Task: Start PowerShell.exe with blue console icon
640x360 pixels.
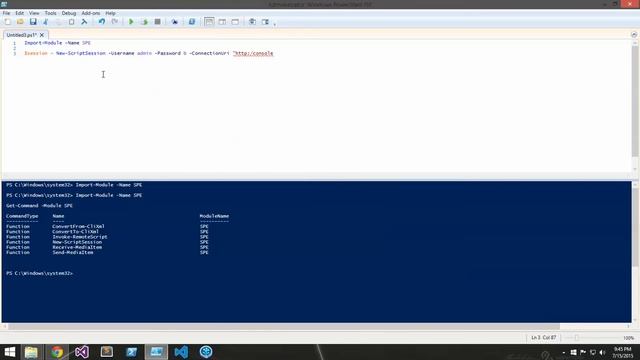Action: [x=191, y=22]
